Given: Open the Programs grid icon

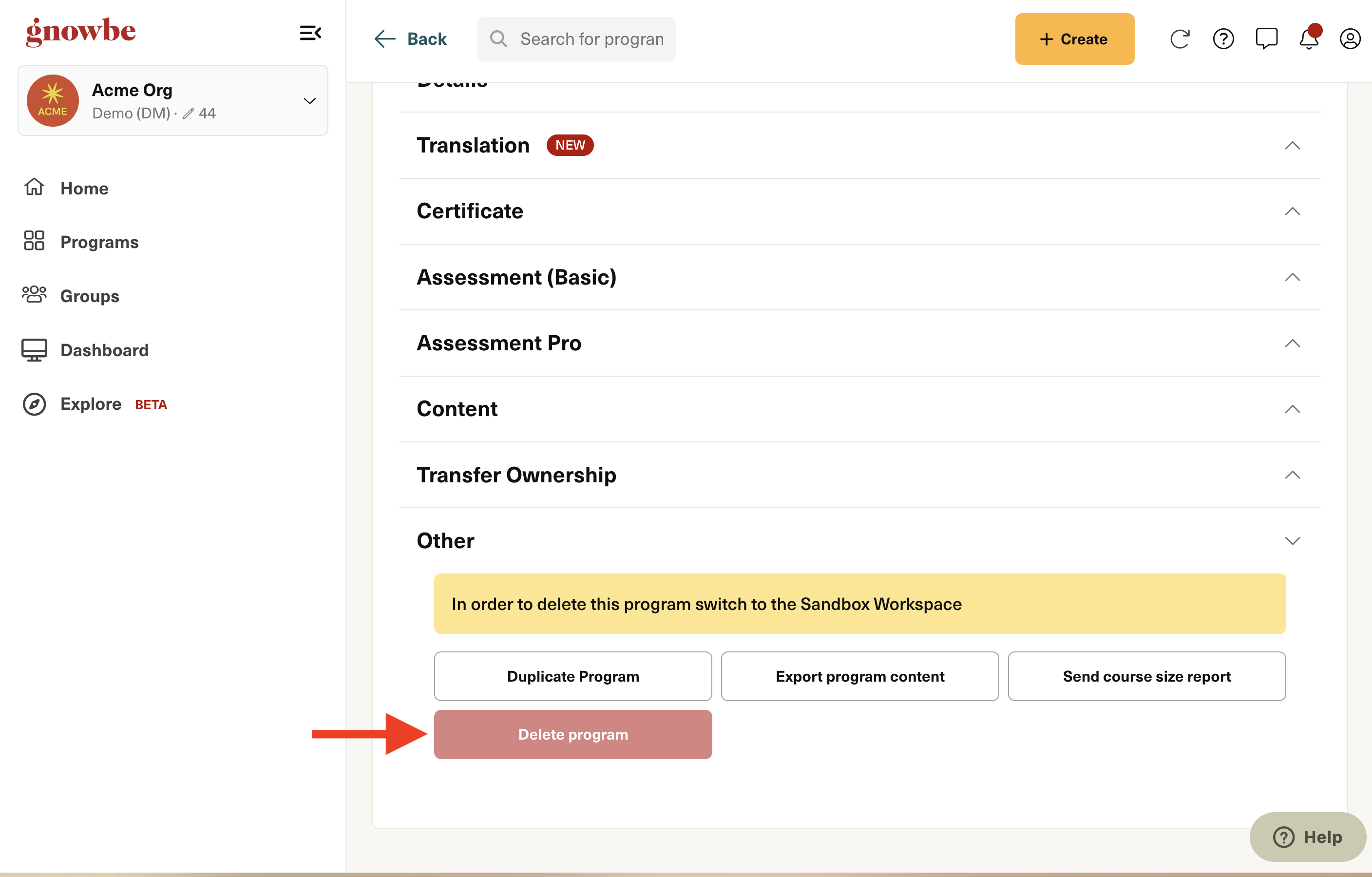Looking at the screenshot, I should pyautogui.click(x=34, y=241).
